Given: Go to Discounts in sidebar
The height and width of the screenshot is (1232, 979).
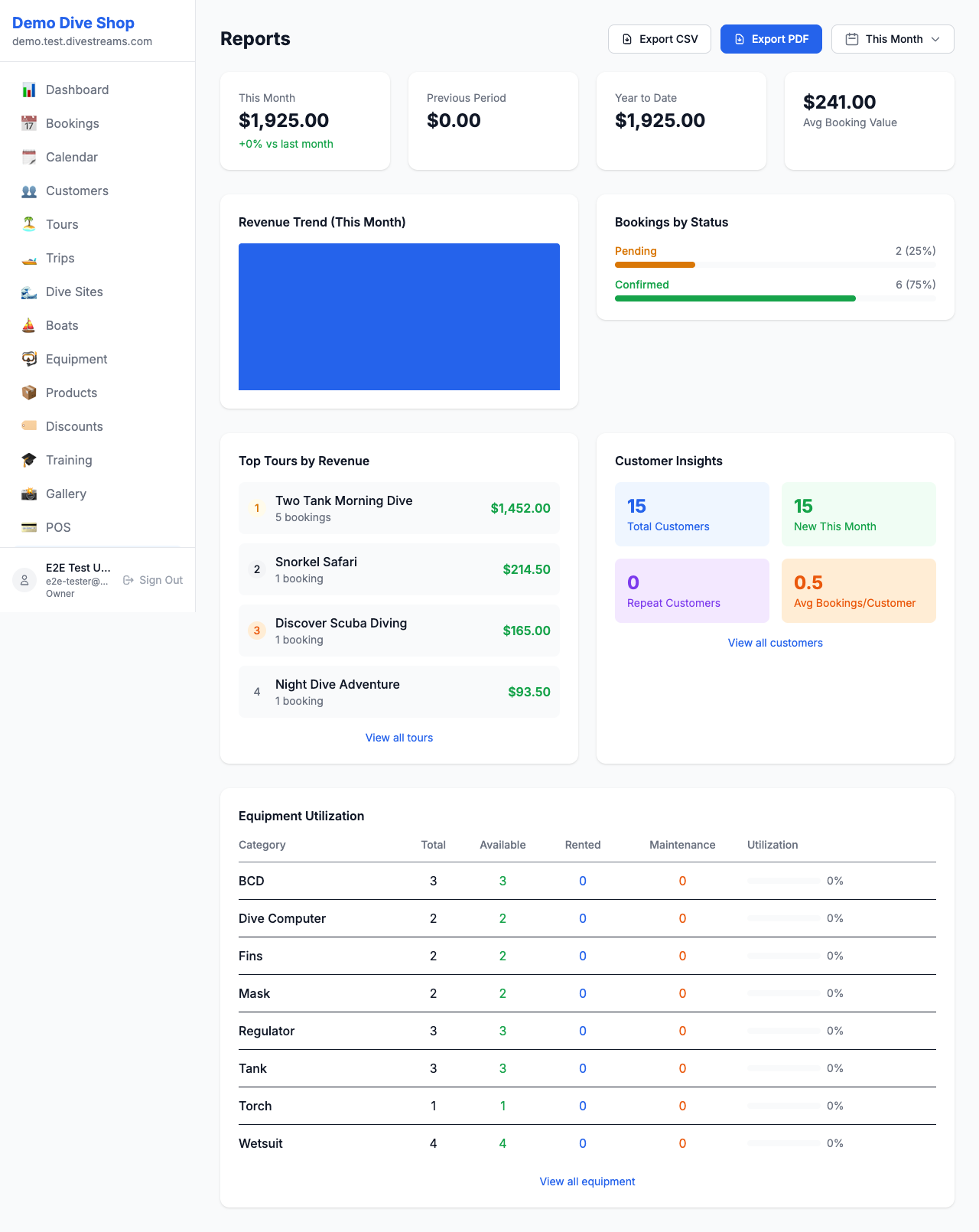Looking at the screenshot, I should coord(74,427).
